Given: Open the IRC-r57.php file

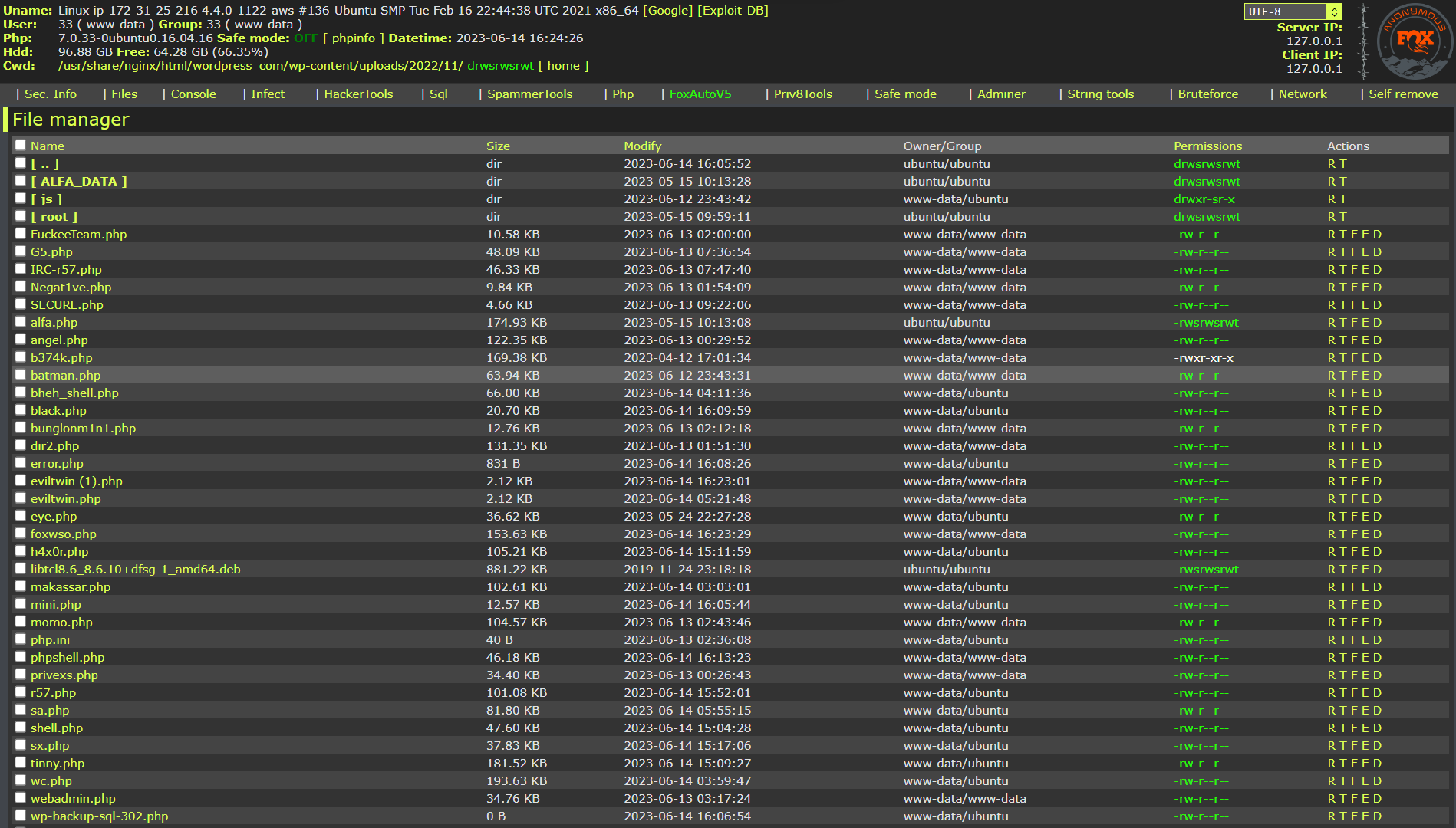Looking at the screenshot, I should pyautogui.click(x=66, y=270).
